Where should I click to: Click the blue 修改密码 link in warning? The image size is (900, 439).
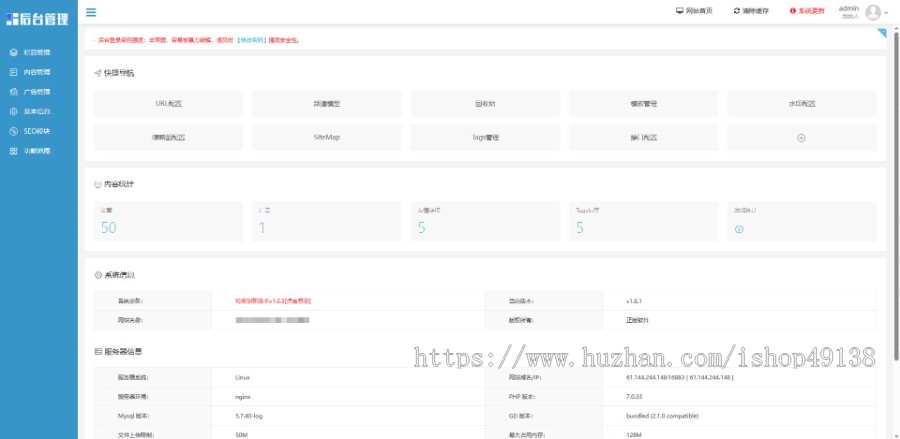coord(253,40)
